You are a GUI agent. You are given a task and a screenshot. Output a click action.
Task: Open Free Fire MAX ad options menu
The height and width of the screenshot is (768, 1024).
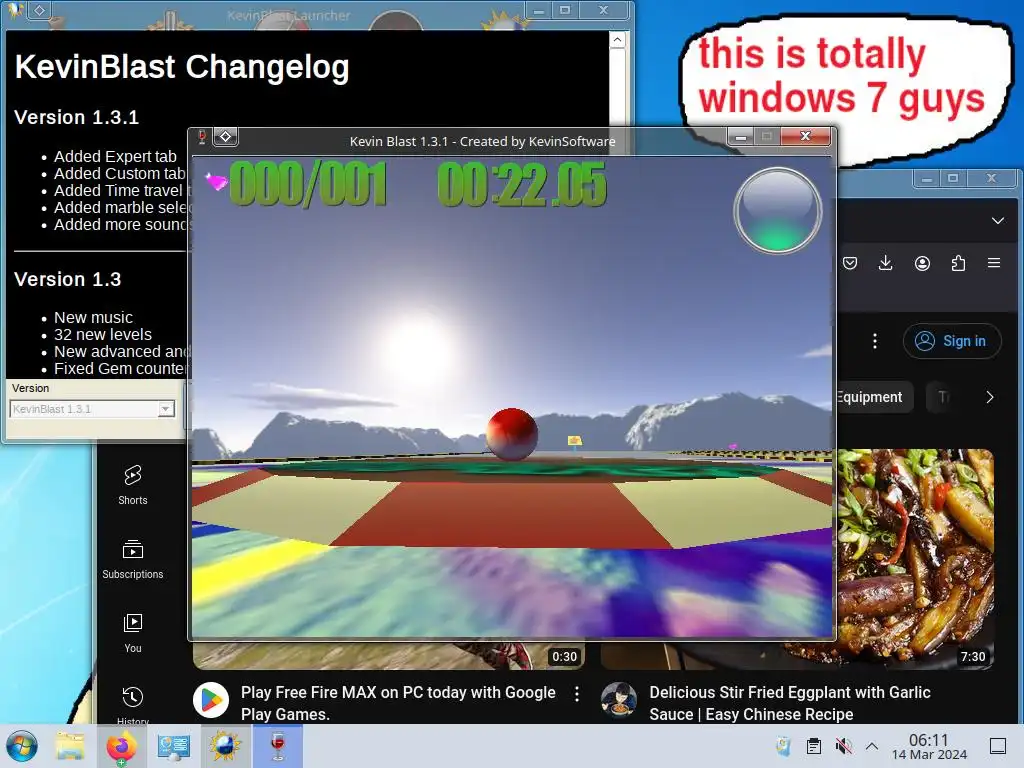point(577,694)
